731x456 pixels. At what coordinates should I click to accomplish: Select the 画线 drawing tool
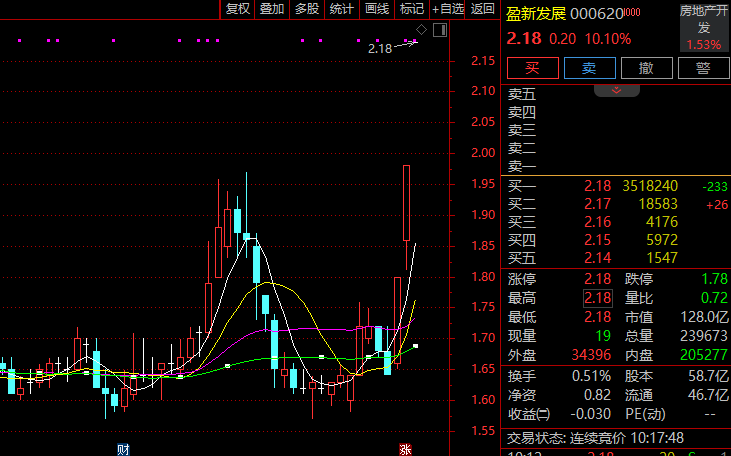click(x=377, y=9)
